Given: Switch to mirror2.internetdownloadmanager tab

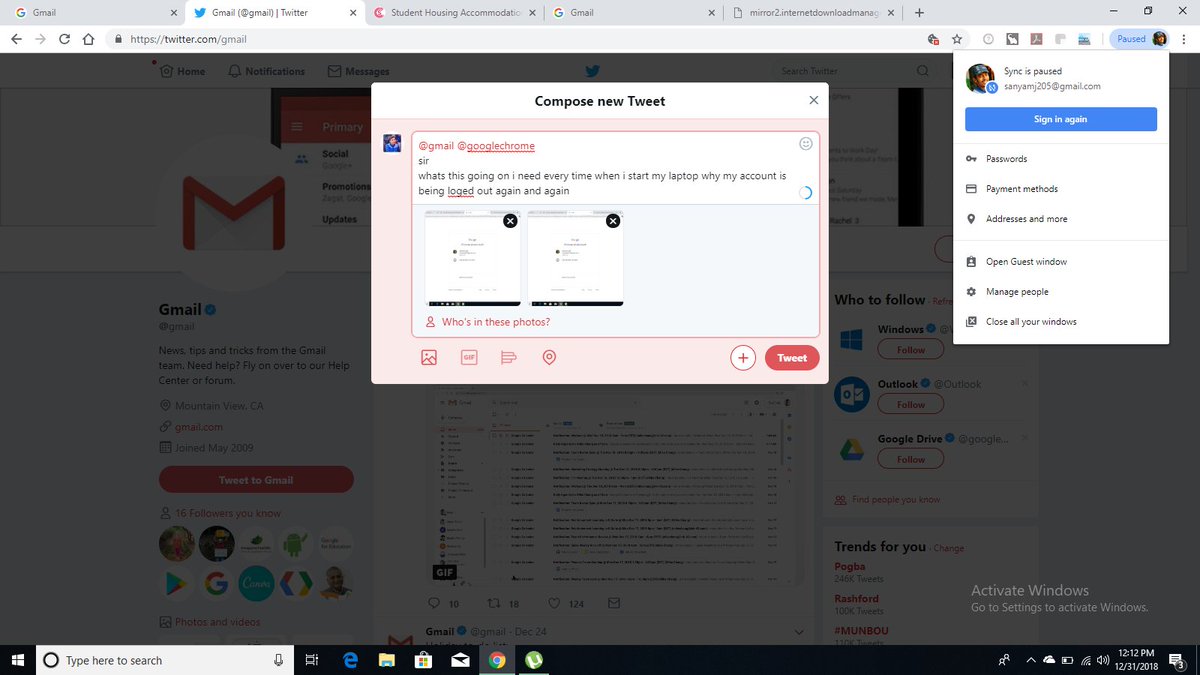Looking at the screenshot, I should (x=811, y=12).
